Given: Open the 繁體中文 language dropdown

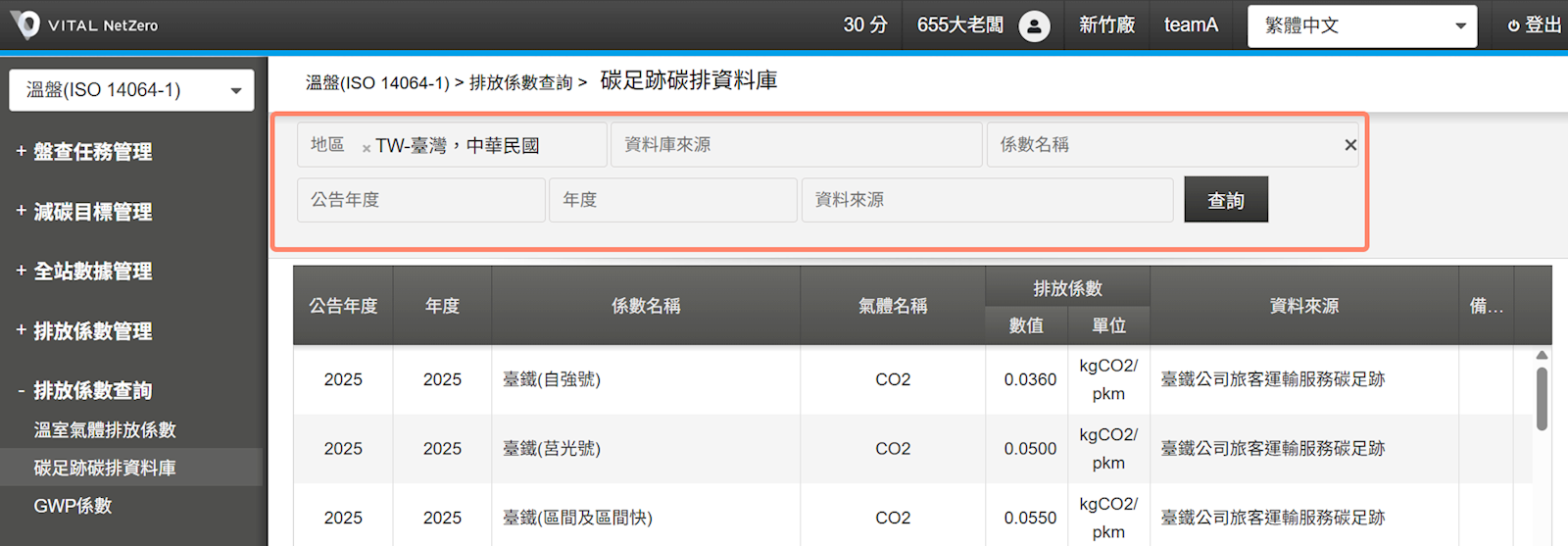Looking at the screenshot, I should (x=1361, y=25).
